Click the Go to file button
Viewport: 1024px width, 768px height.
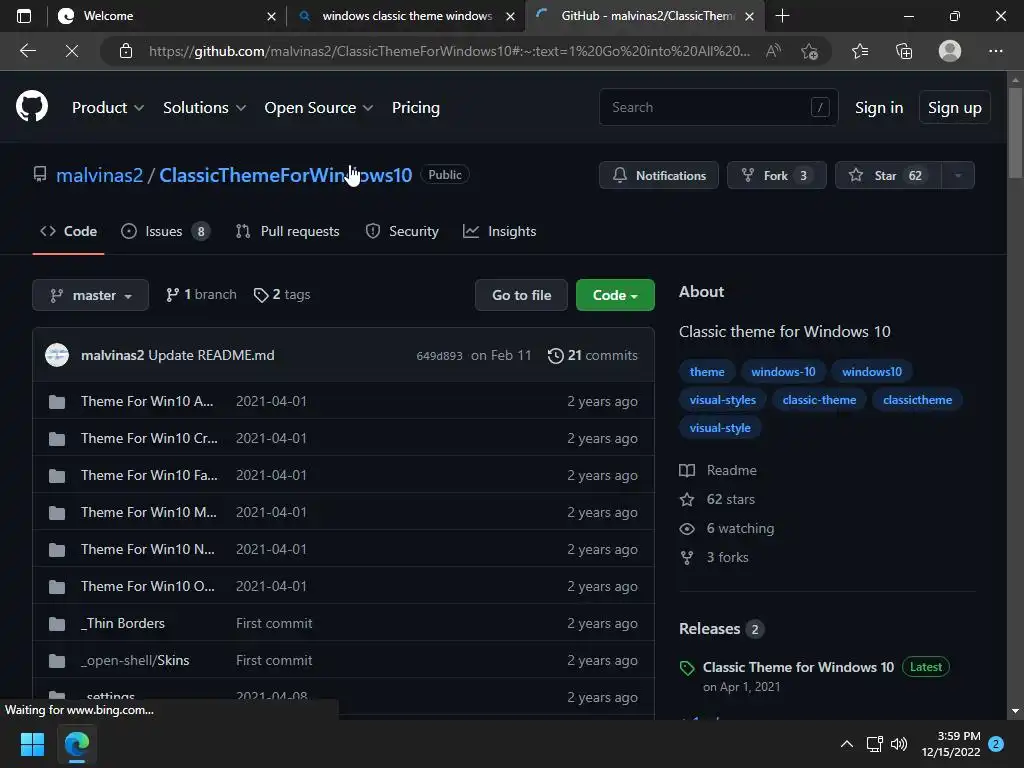click(521, 295)
